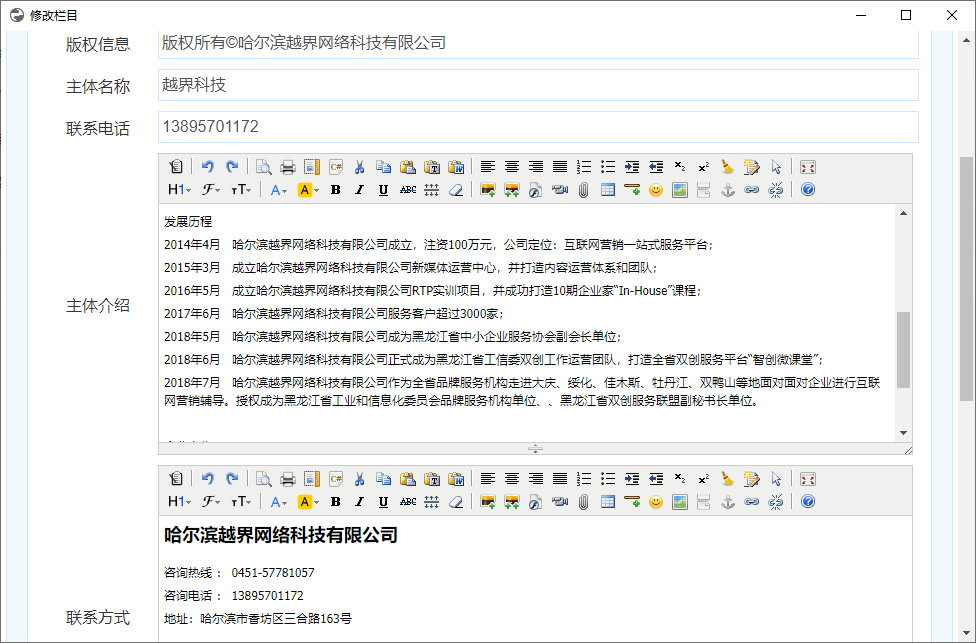
Task: Click the 咨询热线： 0451-57781057 line
Action: click(x=239, y=573)
